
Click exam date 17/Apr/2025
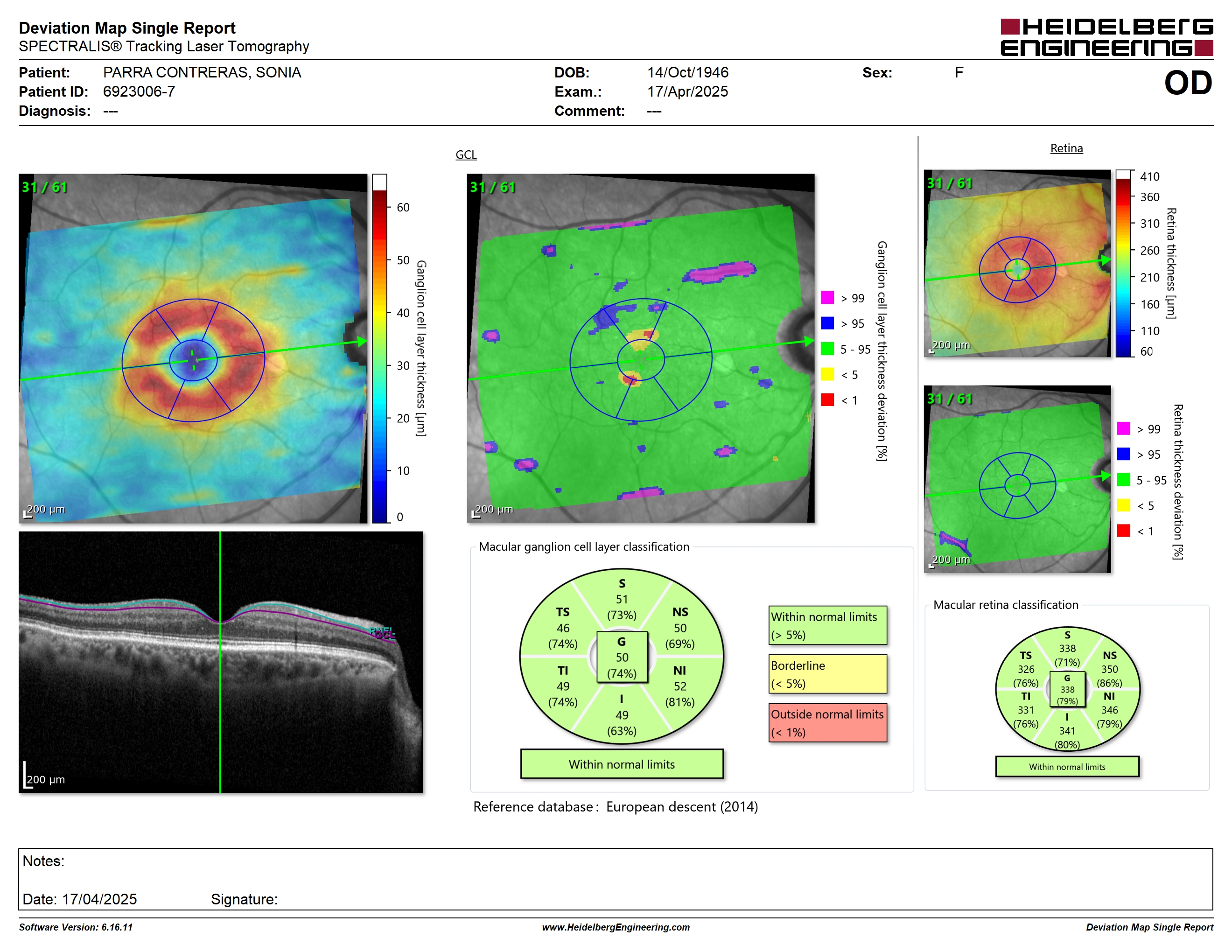pos(688,91)
